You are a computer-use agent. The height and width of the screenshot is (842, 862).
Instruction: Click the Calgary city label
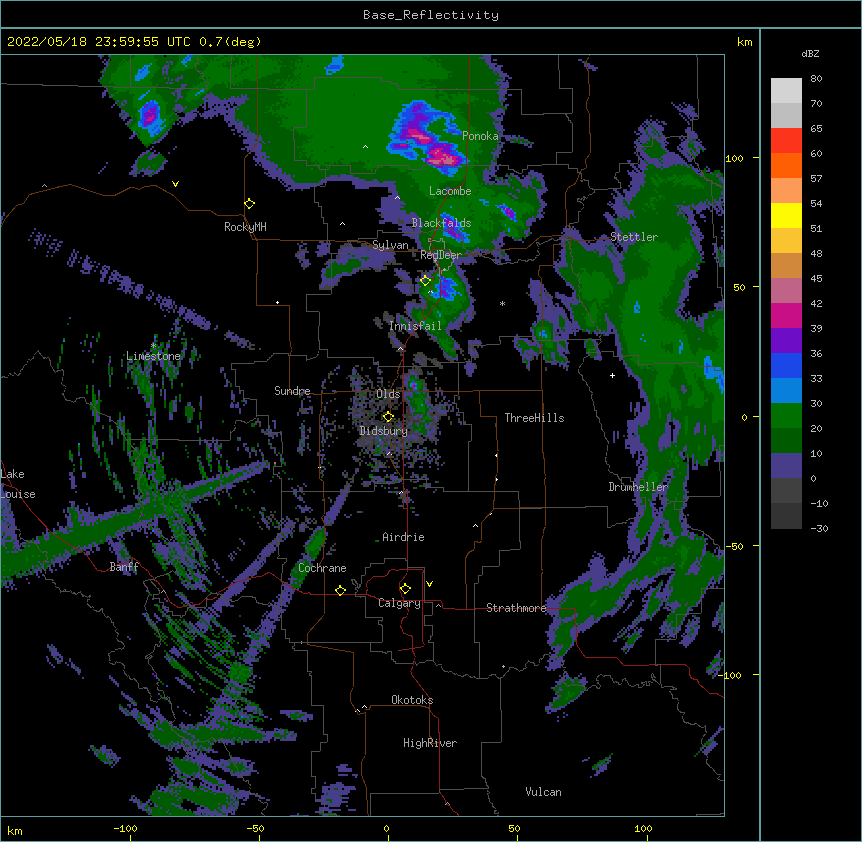coord(399,603)
